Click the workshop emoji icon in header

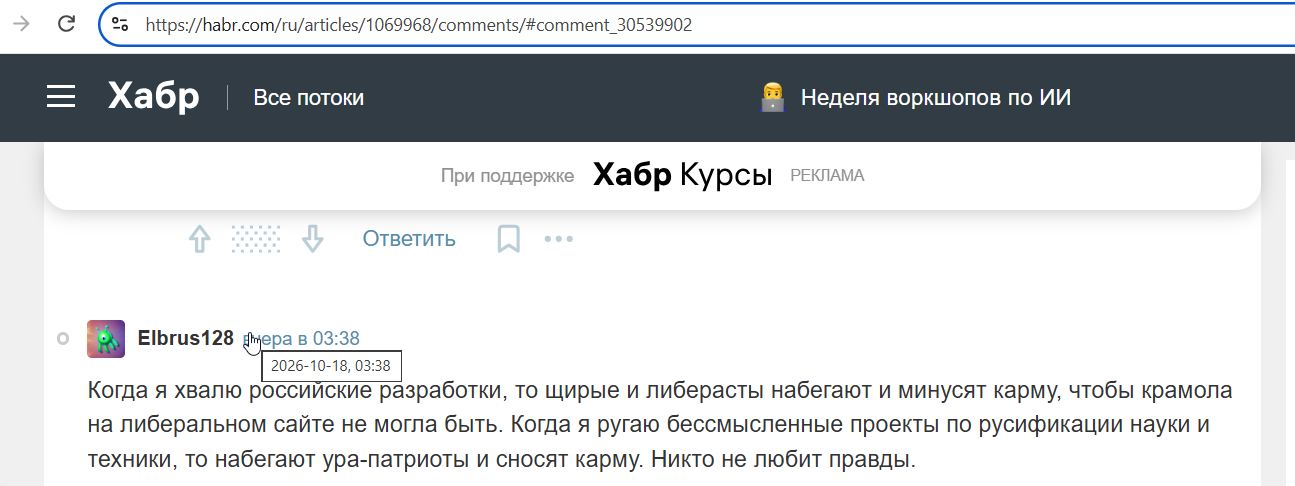tap(772, 97)
